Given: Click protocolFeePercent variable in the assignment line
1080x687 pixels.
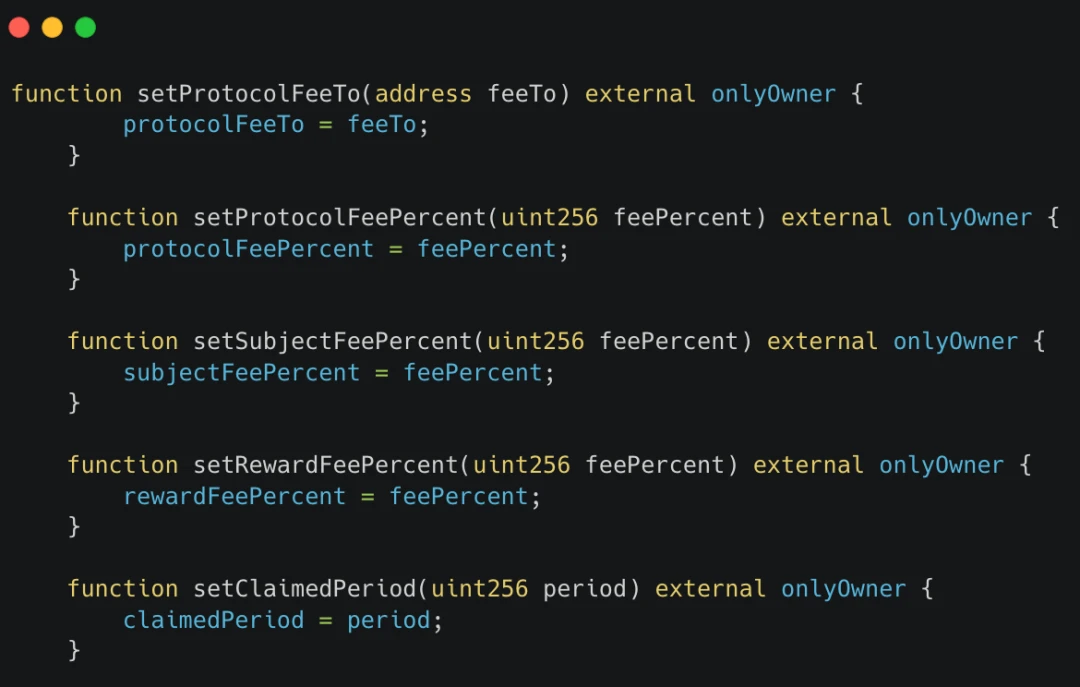Looking at the screenshot, I should click(x=248, y=249).
